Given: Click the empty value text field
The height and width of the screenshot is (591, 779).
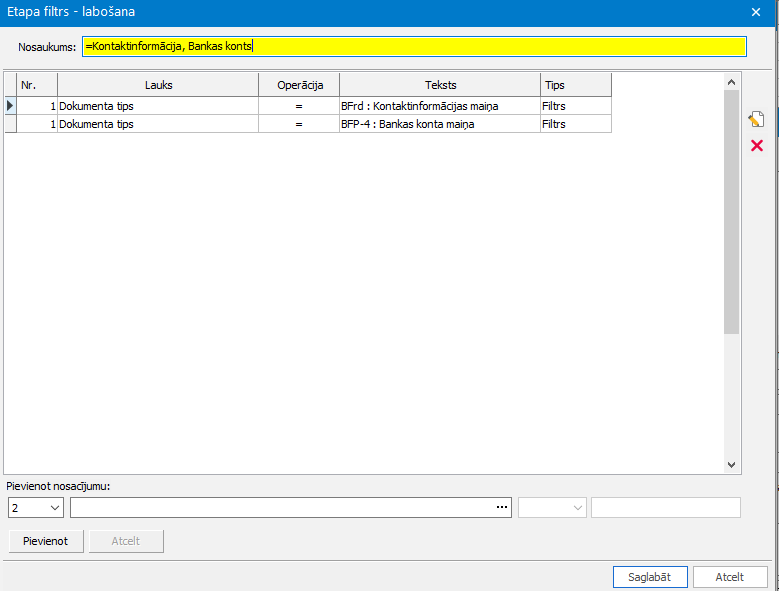Looking at the screenshot, I should 666,508.
